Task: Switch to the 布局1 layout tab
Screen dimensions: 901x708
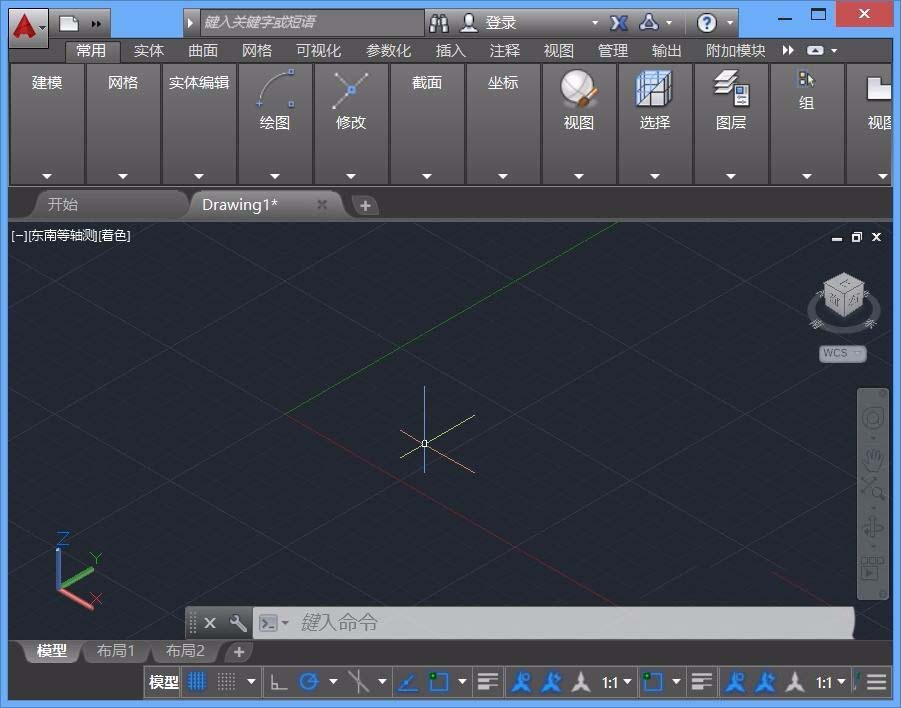Action: click(115, 651)
